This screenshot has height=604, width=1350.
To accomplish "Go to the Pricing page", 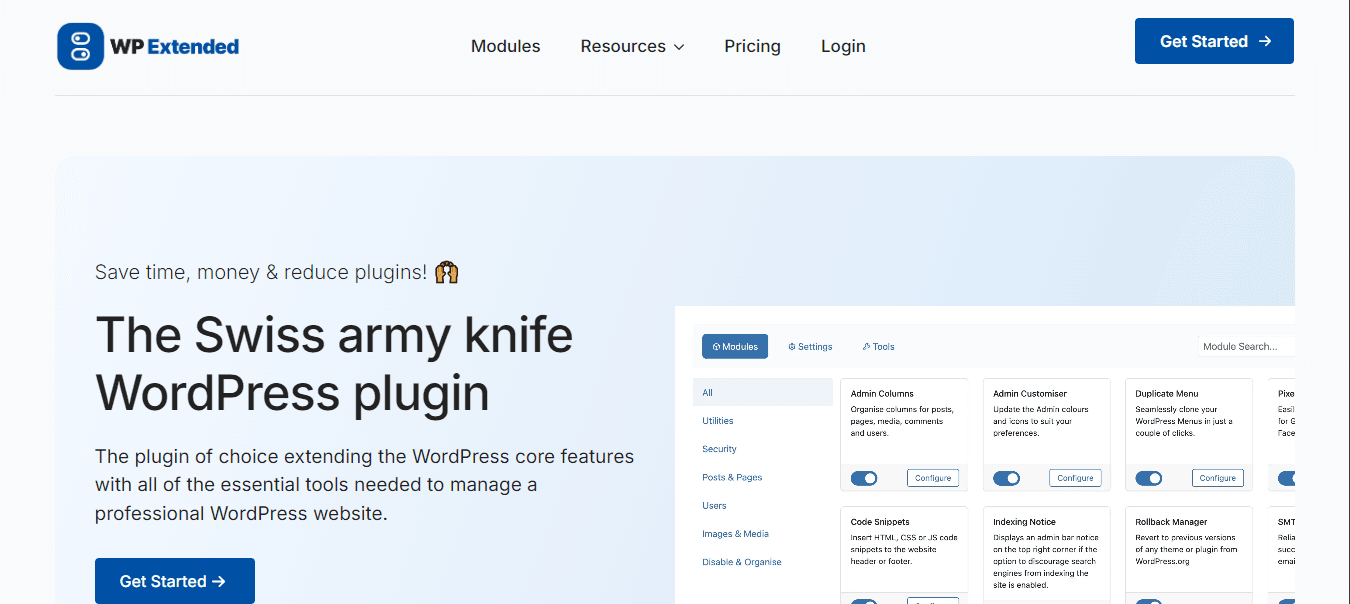I will [x=752, y=46].
